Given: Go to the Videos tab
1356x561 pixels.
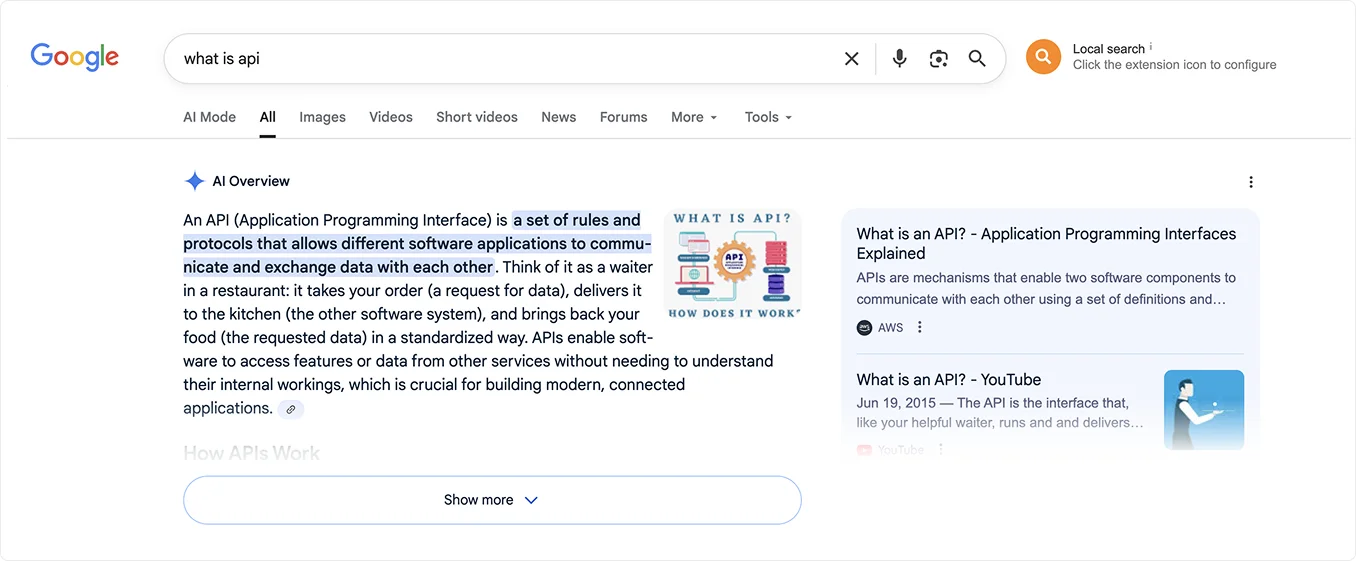Looking at the screenshot, I should click(x=391, y=117).
